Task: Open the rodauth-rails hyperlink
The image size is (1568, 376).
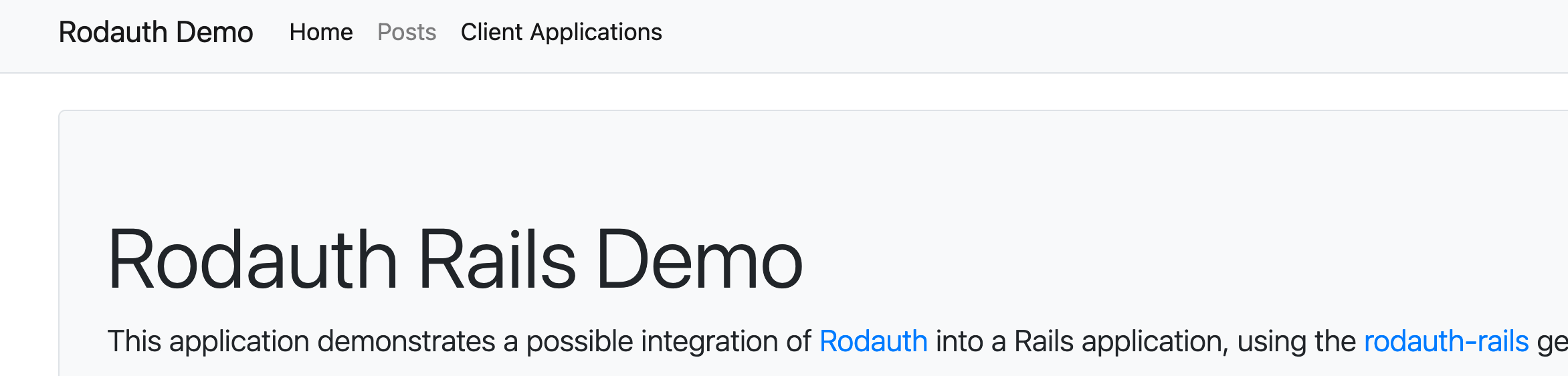Action: (1446, 341)
